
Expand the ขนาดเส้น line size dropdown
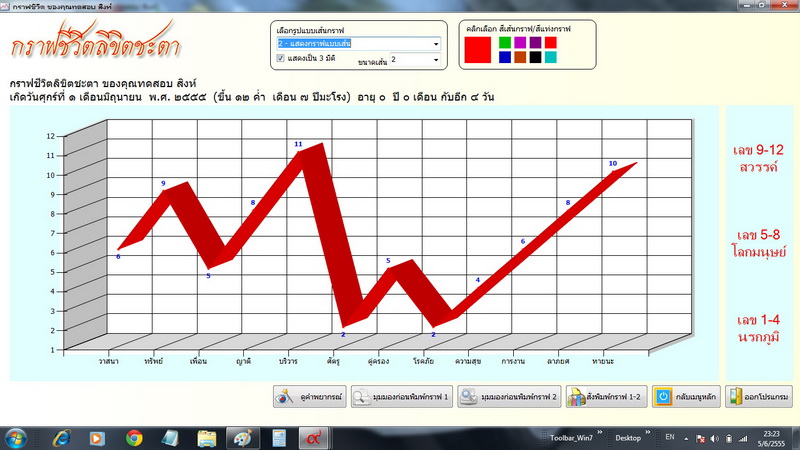tap(436, 60)
